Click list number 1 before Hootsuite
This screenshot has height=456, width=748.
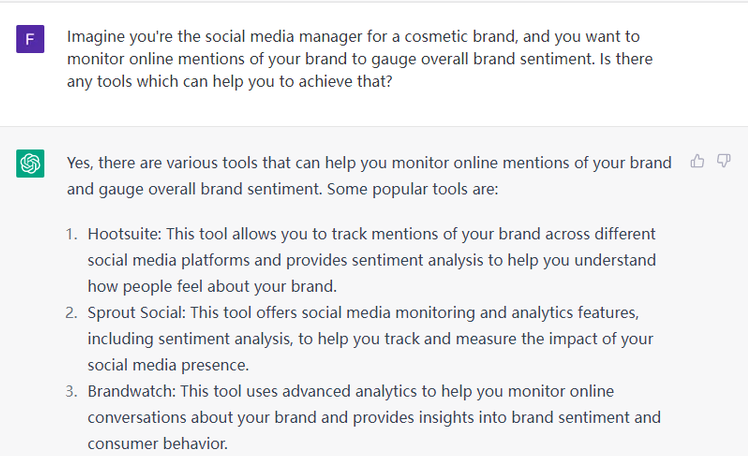point(71,234)
